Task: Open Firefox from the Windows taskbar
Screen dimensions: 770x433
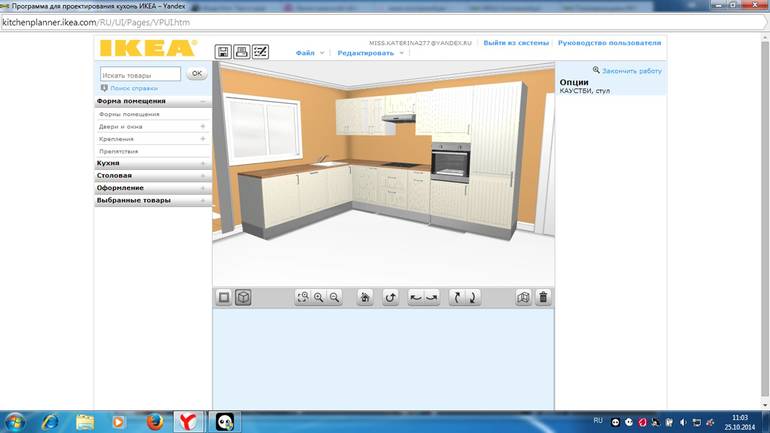Action: coord(152,421)
